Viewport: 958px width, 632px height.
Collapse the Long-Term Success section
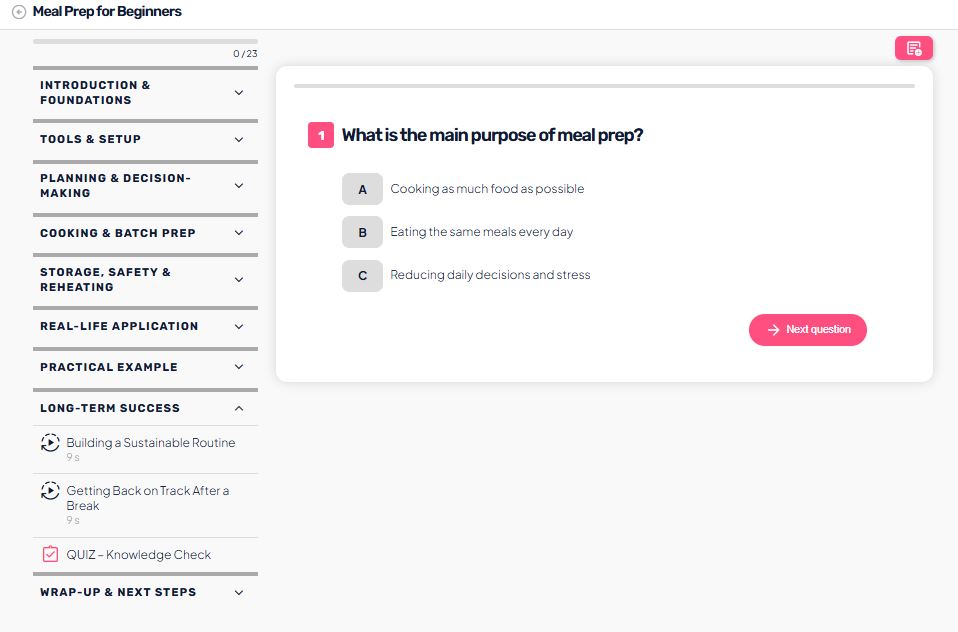point(238,408)
